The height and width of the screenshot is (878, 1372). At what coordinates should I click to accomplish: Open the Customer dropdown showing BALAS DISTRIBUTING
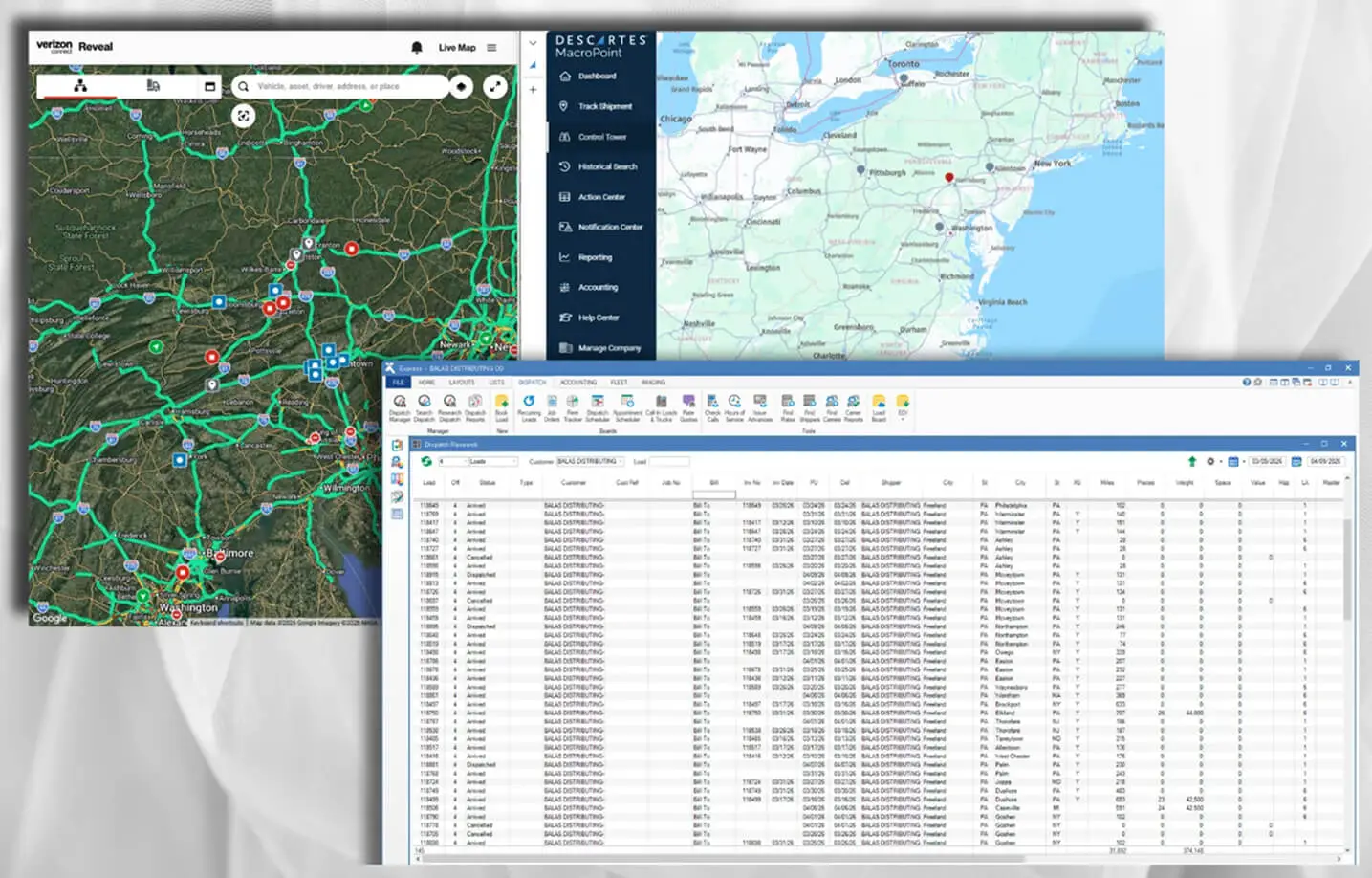[591, 461]
